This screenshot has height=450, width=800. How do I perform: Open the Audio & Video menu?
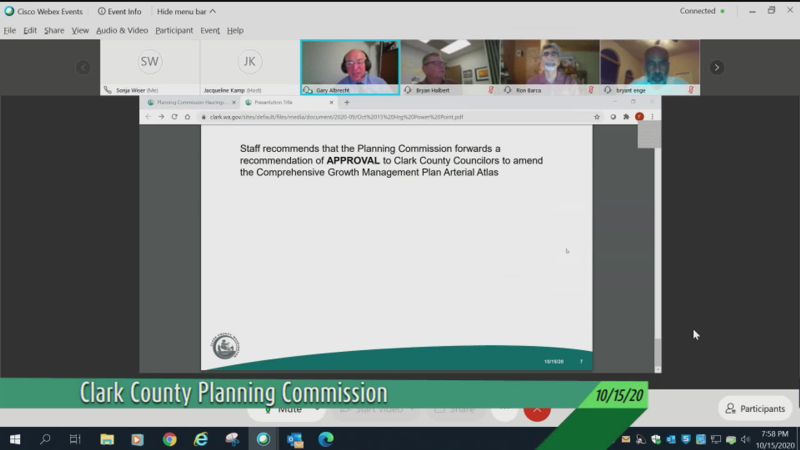122,31
